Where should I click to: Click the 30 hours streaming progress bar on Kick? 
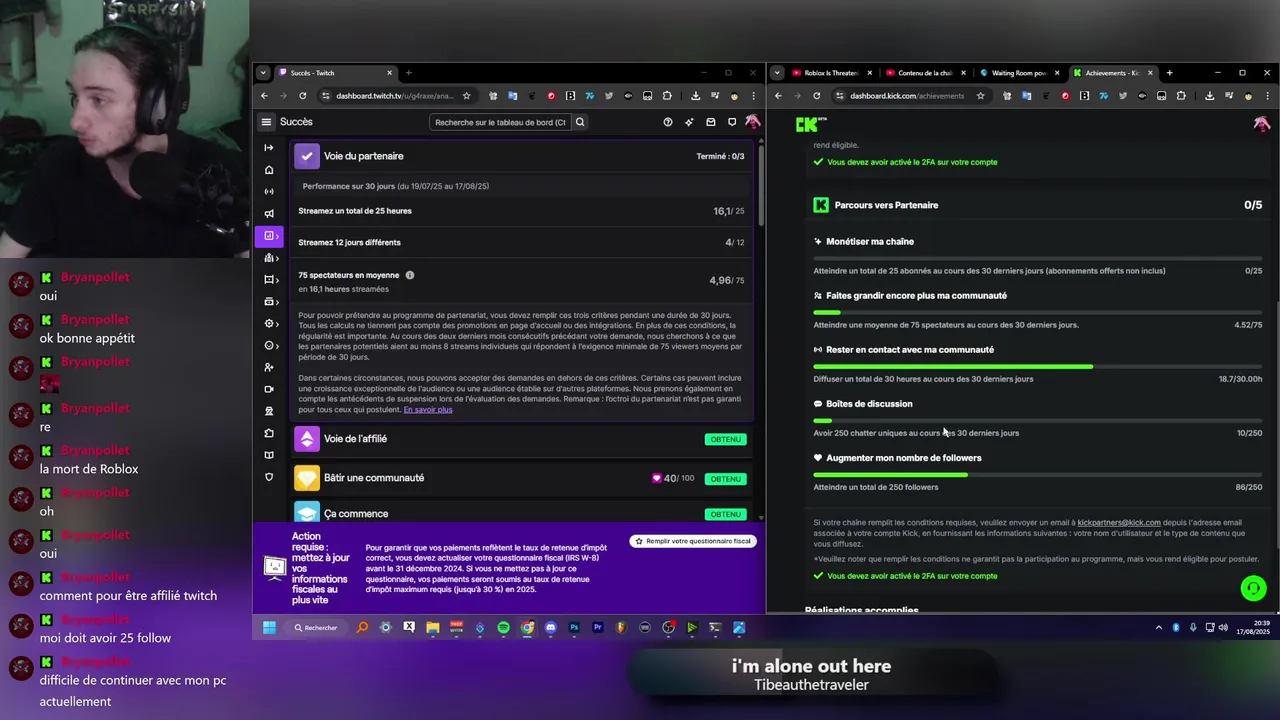coord(1038,367)
